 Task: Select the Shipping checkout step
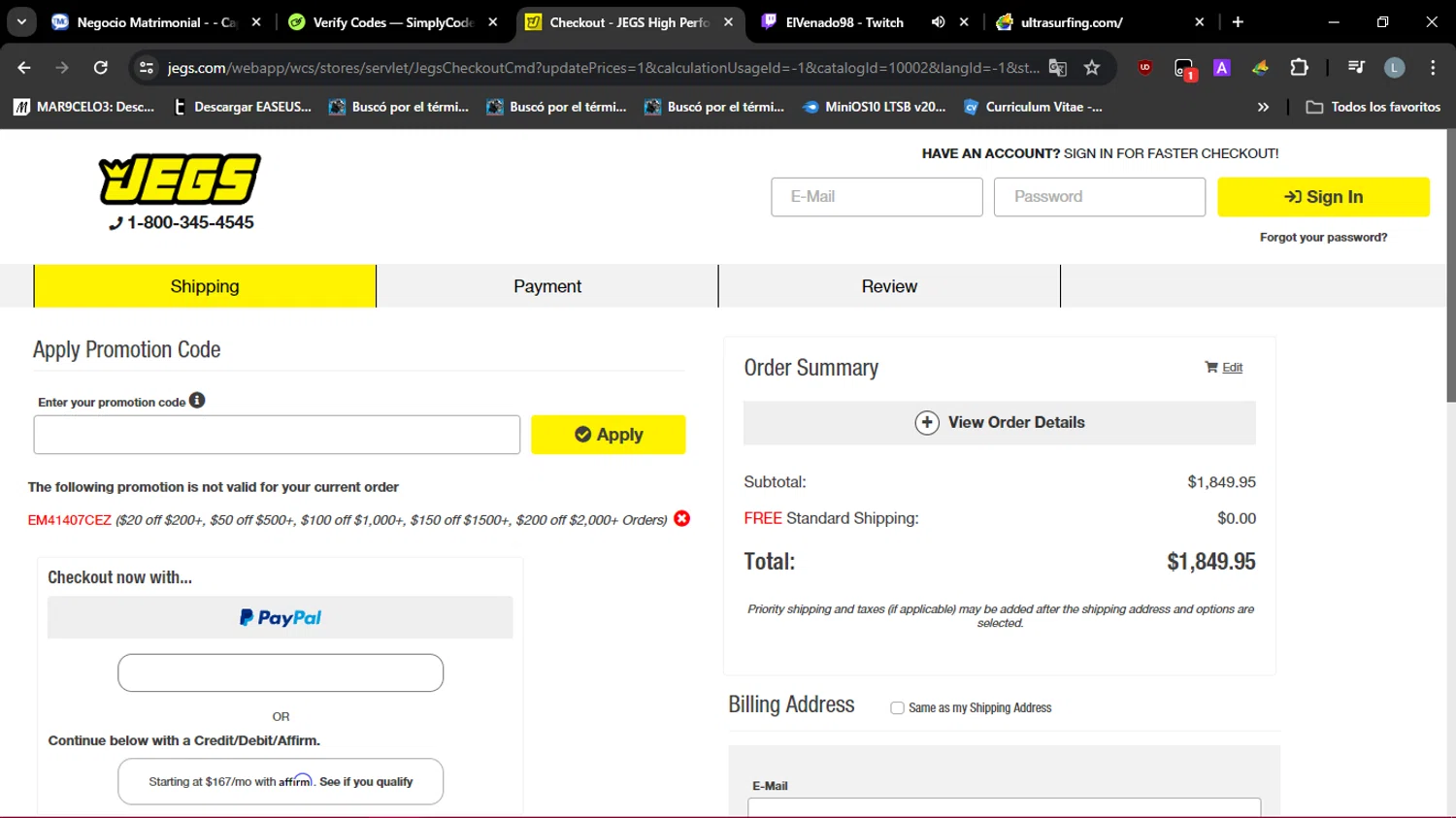205,286
